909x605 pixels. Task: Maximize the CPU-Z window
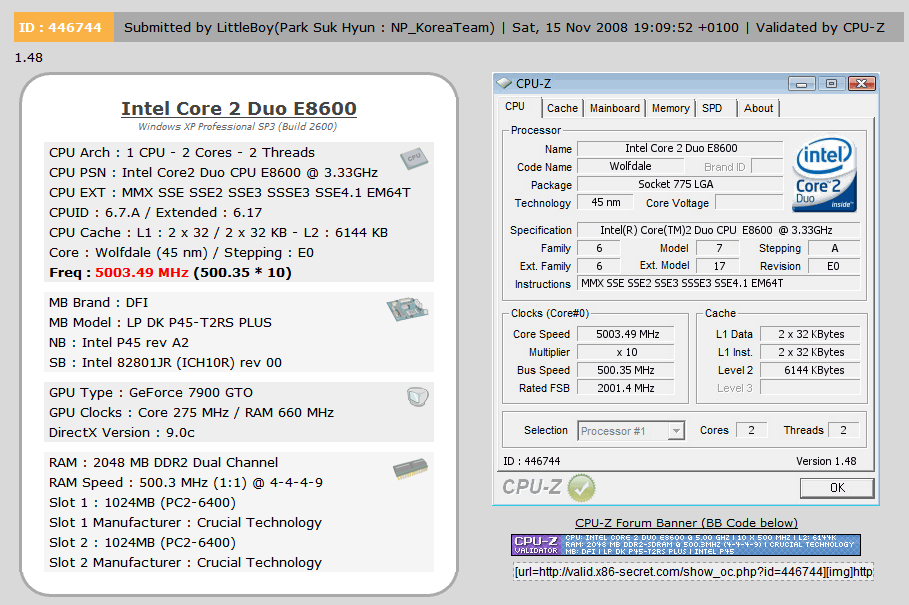tap(831, 84)
